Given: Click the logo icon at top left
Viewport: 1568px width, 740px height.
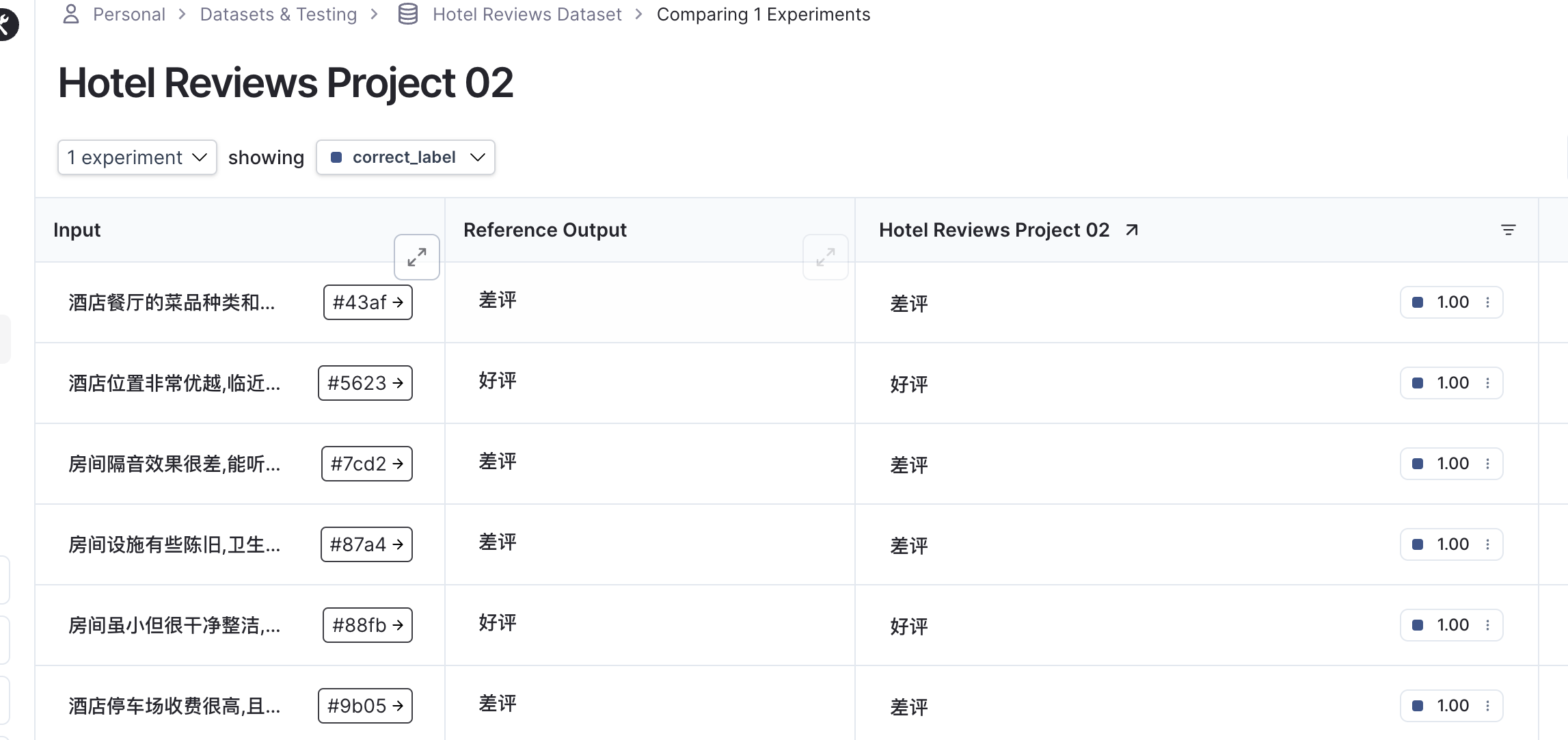Looking at the screenshot, I should pyautogui.click(x=8, y=25).
